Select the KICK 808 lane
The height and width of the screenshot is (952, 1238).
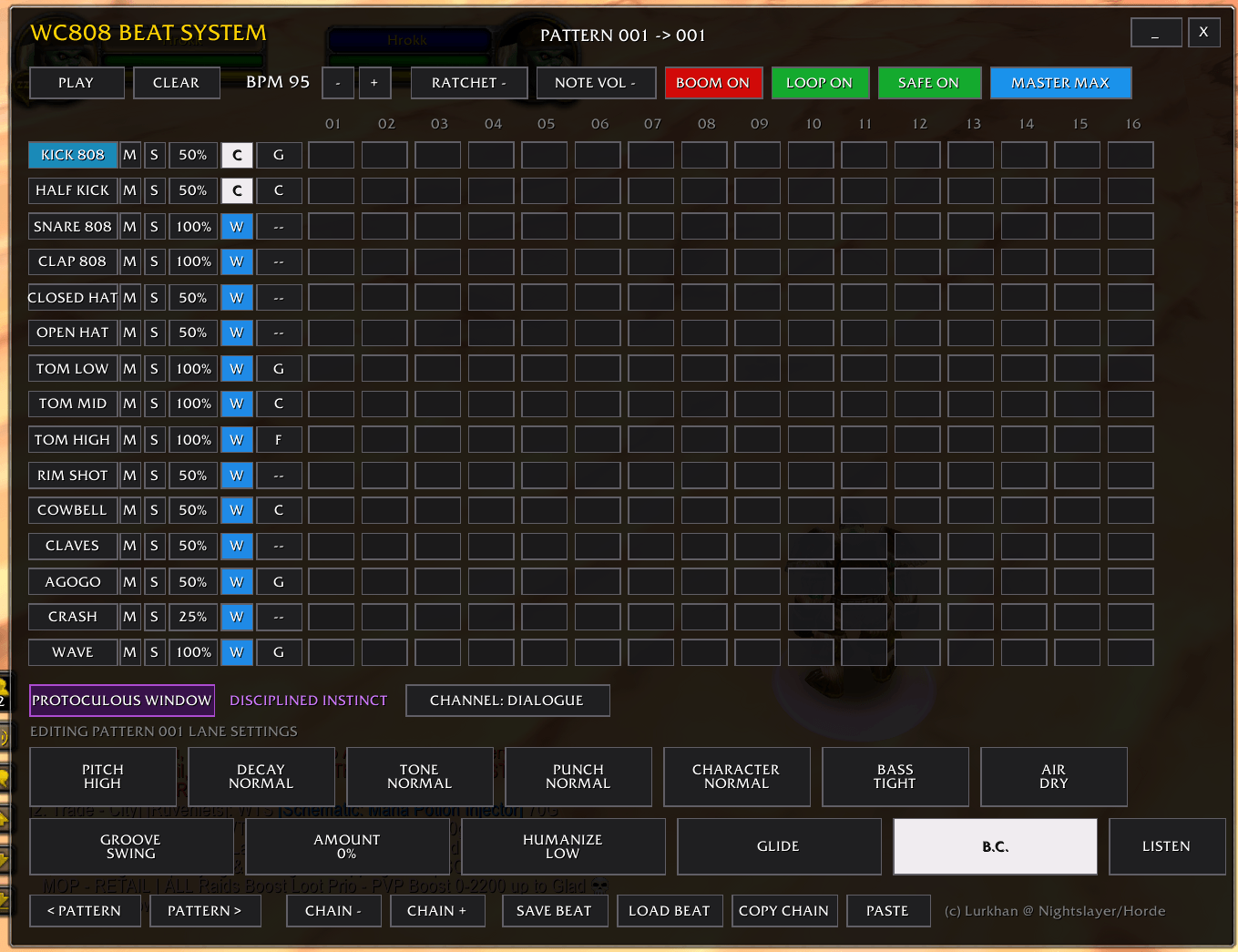[73, 155]
